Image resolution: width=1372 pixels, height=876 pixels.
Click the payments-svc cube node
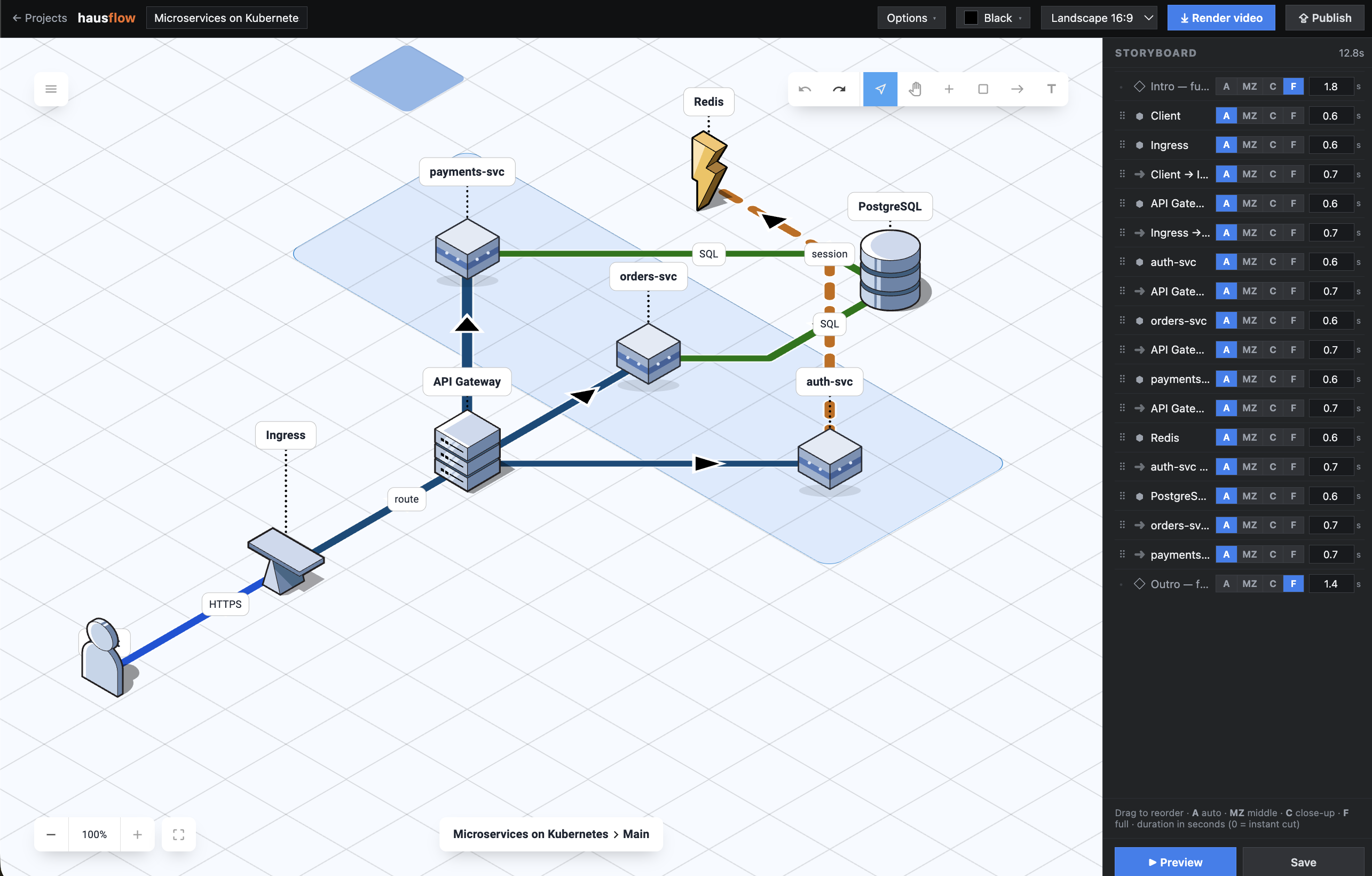pyautogui.click(x=467, y=249)
